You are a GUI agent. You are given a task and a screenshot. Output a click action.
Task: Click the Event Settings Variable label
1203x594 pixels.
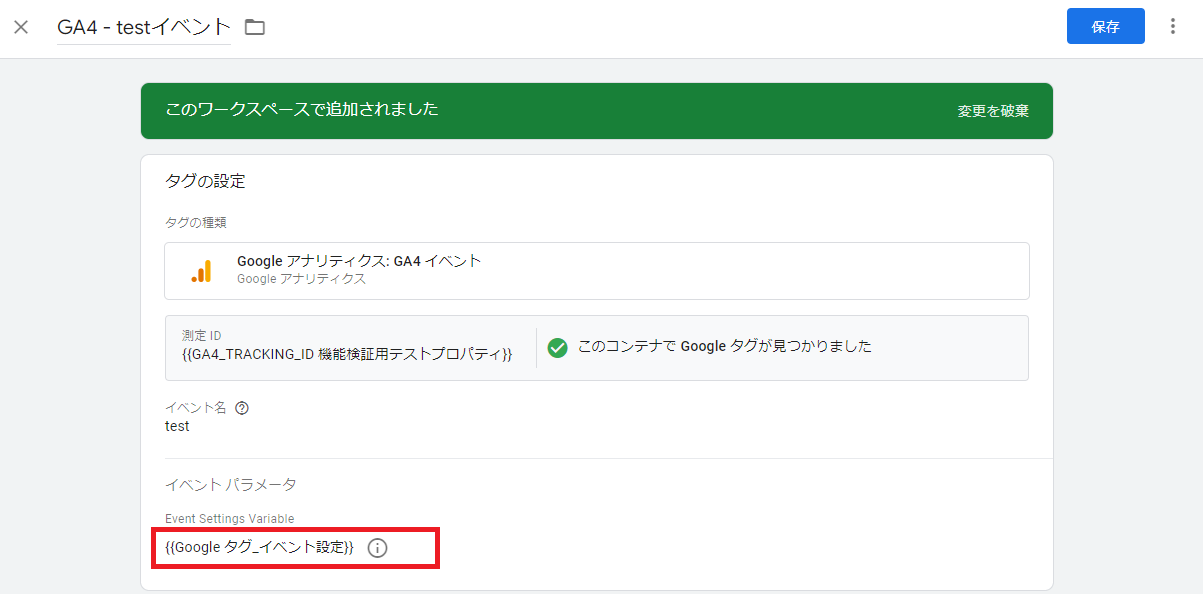coord(229,518)
